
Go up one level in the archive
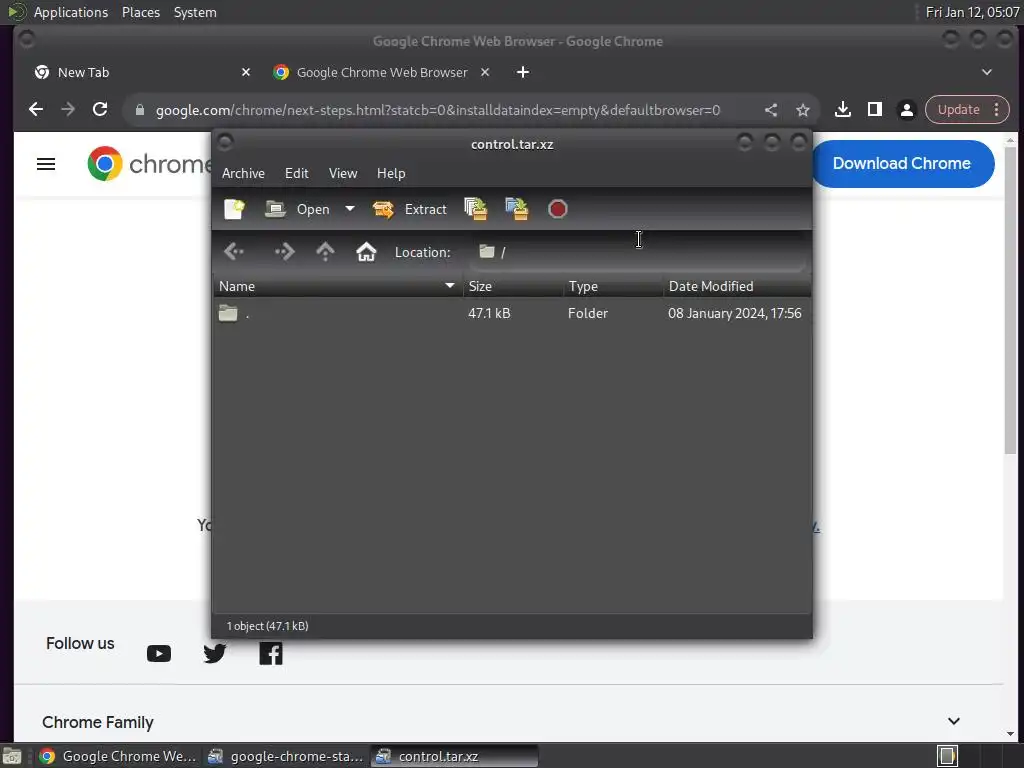click(325, 252)
